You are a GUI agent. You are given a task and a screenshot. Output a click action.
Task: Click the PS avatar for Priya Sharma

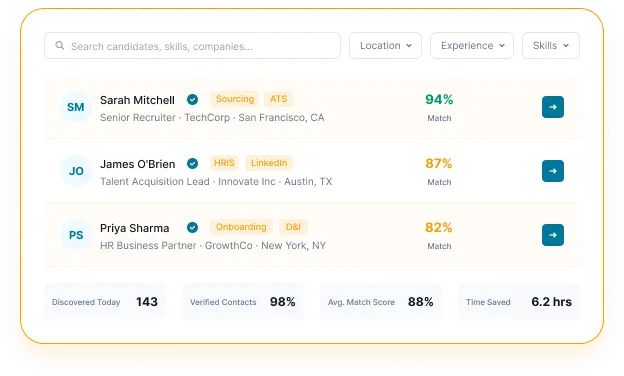point(76,235)
